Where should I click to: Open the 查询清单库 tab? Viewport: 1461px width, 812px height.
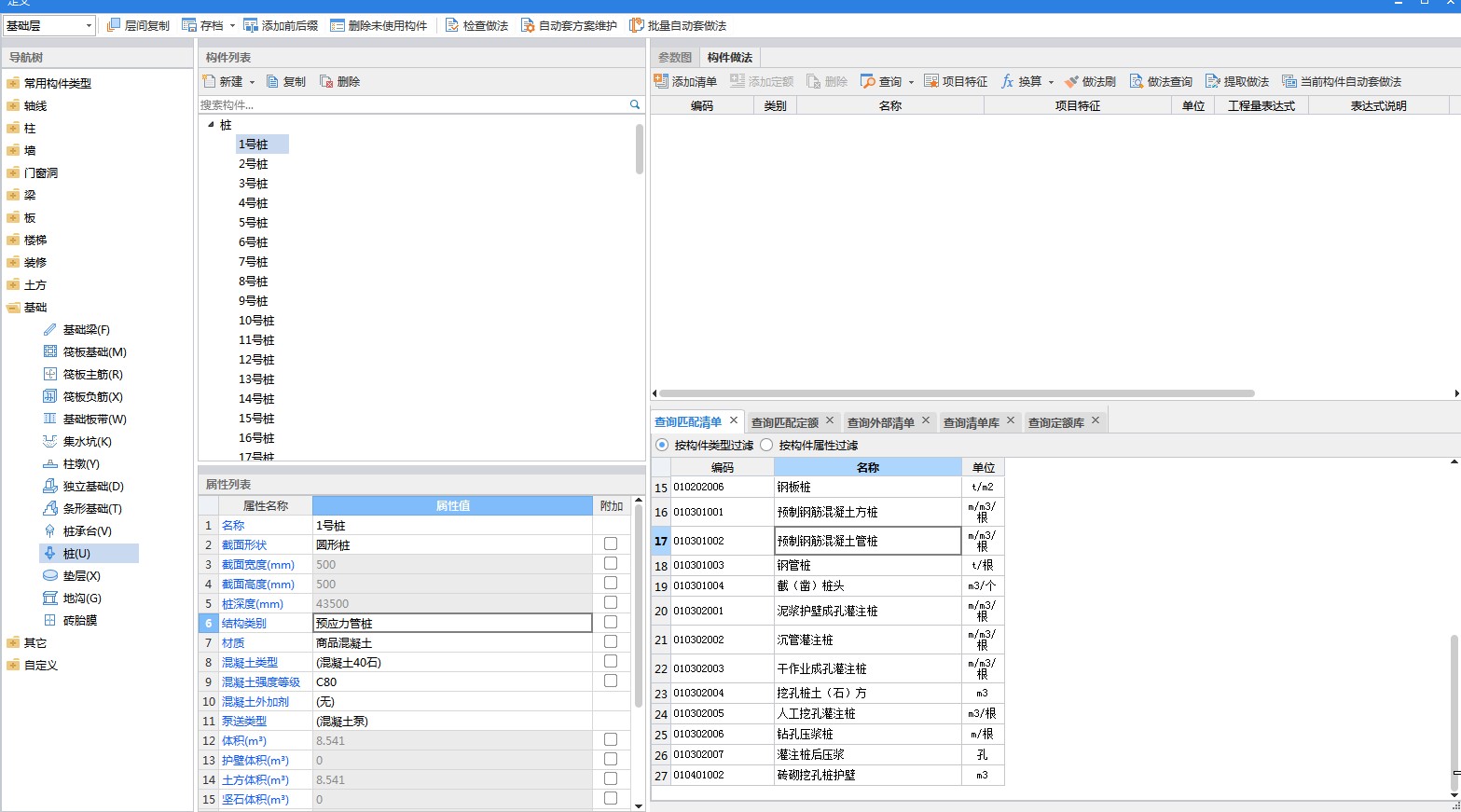[x=972, y=422]
